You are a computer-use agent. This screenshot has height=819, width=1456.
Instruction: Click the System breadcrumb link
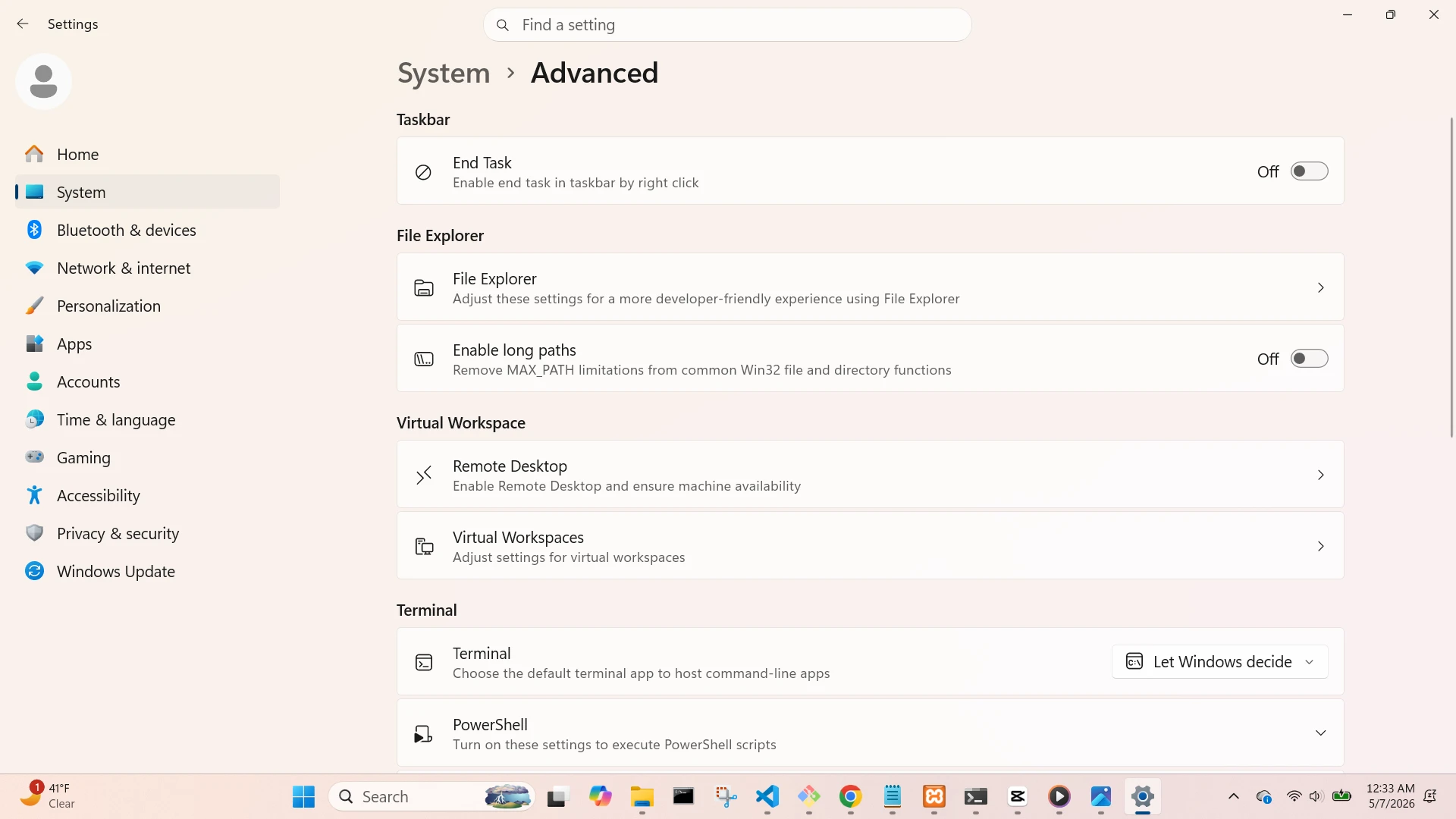[x=444, y=73]
